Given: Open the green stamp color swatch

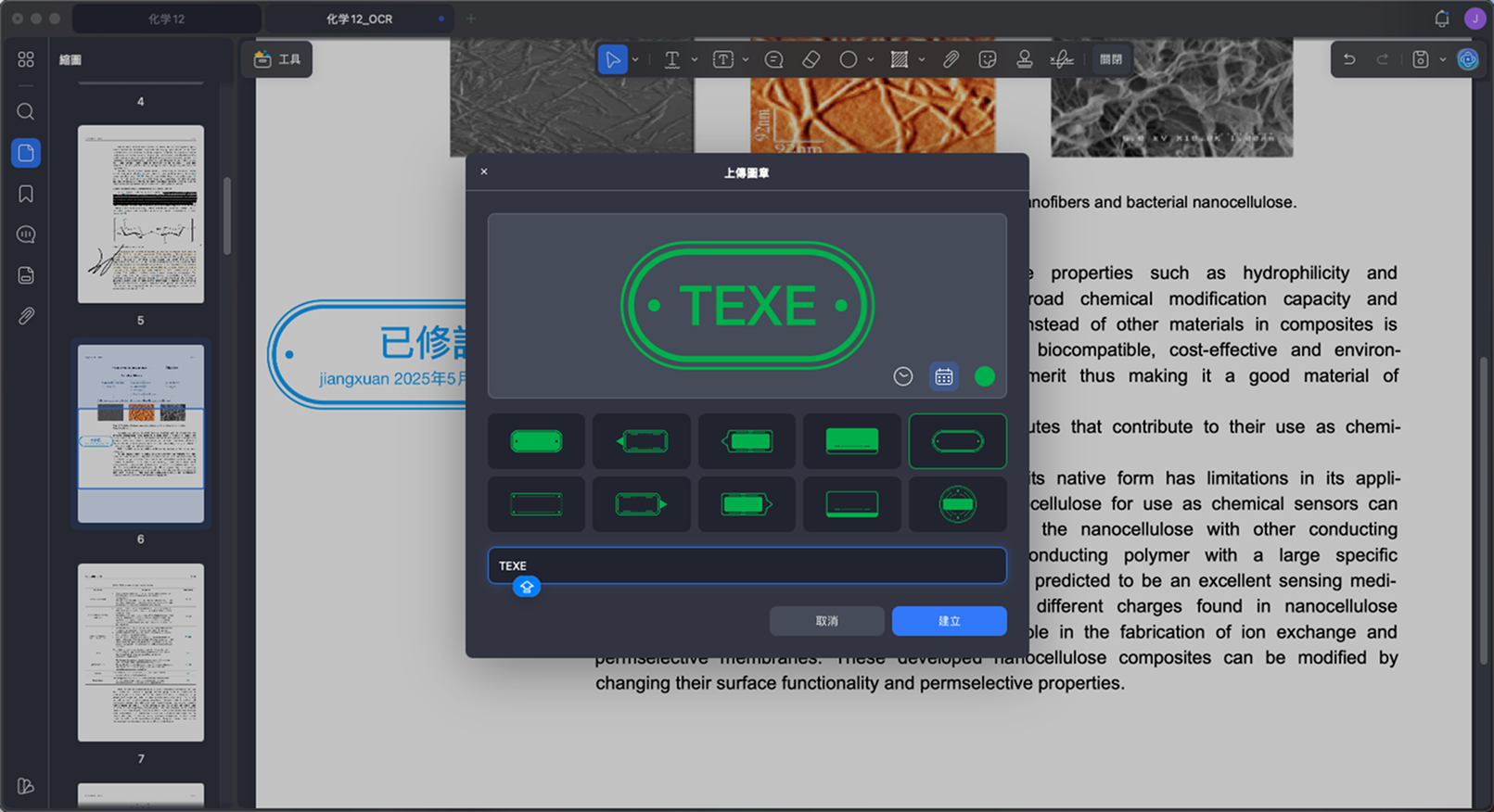Looking at the screenshot, I should [985, 376].
